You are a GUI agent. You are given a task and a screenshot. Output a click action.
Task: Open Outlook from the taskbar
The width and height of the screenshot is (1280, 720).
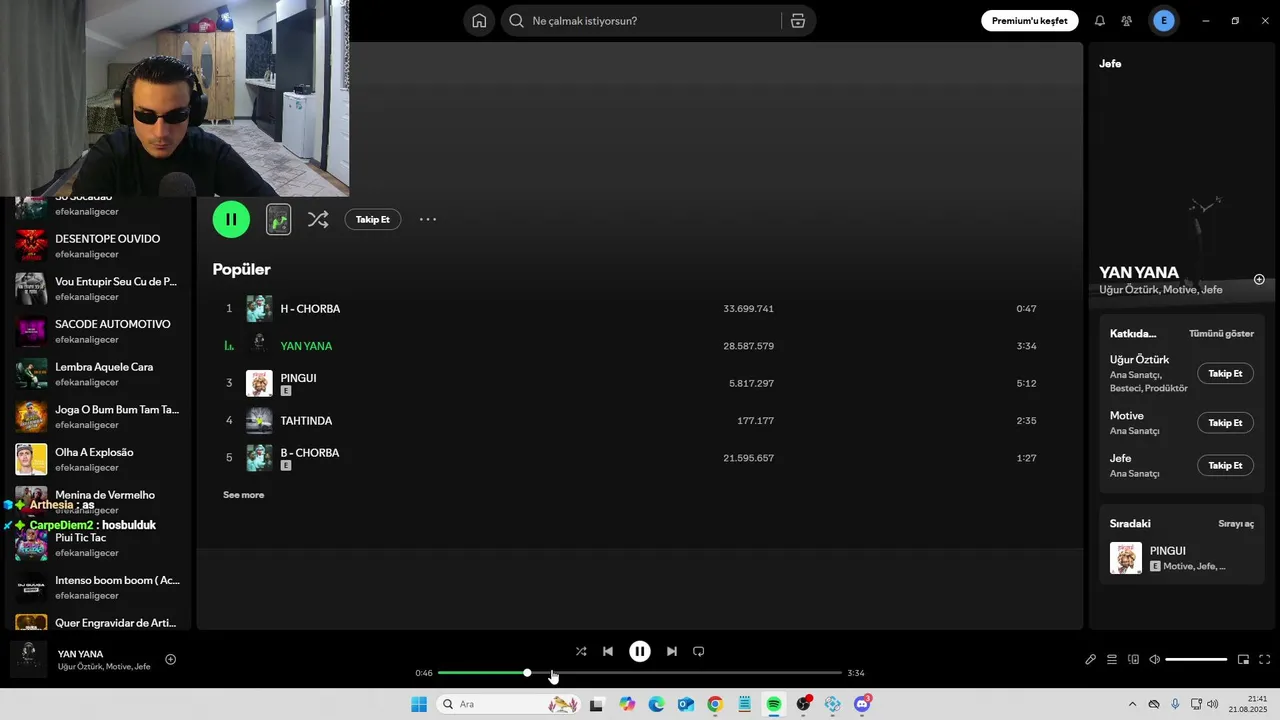pos(686,704)
